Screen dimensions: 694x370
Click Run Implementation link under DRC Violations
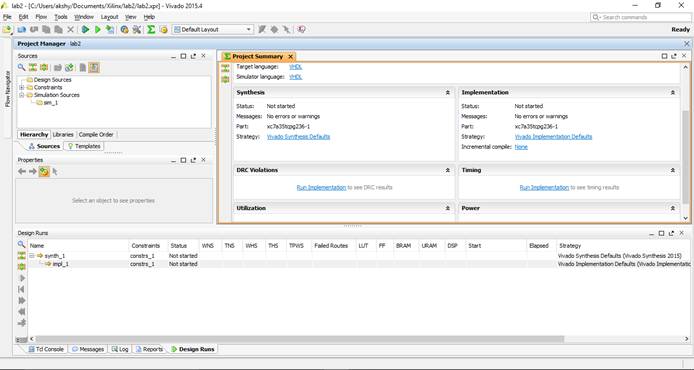point(321,188)
